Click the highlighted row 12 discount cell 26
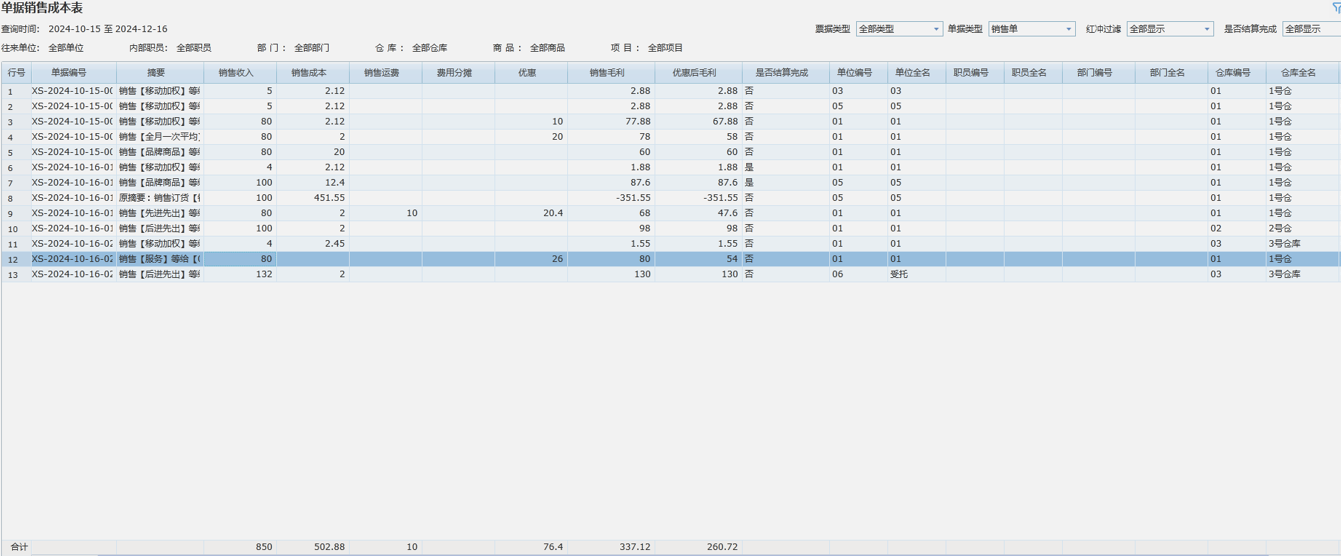1341x556 pixels. pyautogui.click(x=530, y=259)
